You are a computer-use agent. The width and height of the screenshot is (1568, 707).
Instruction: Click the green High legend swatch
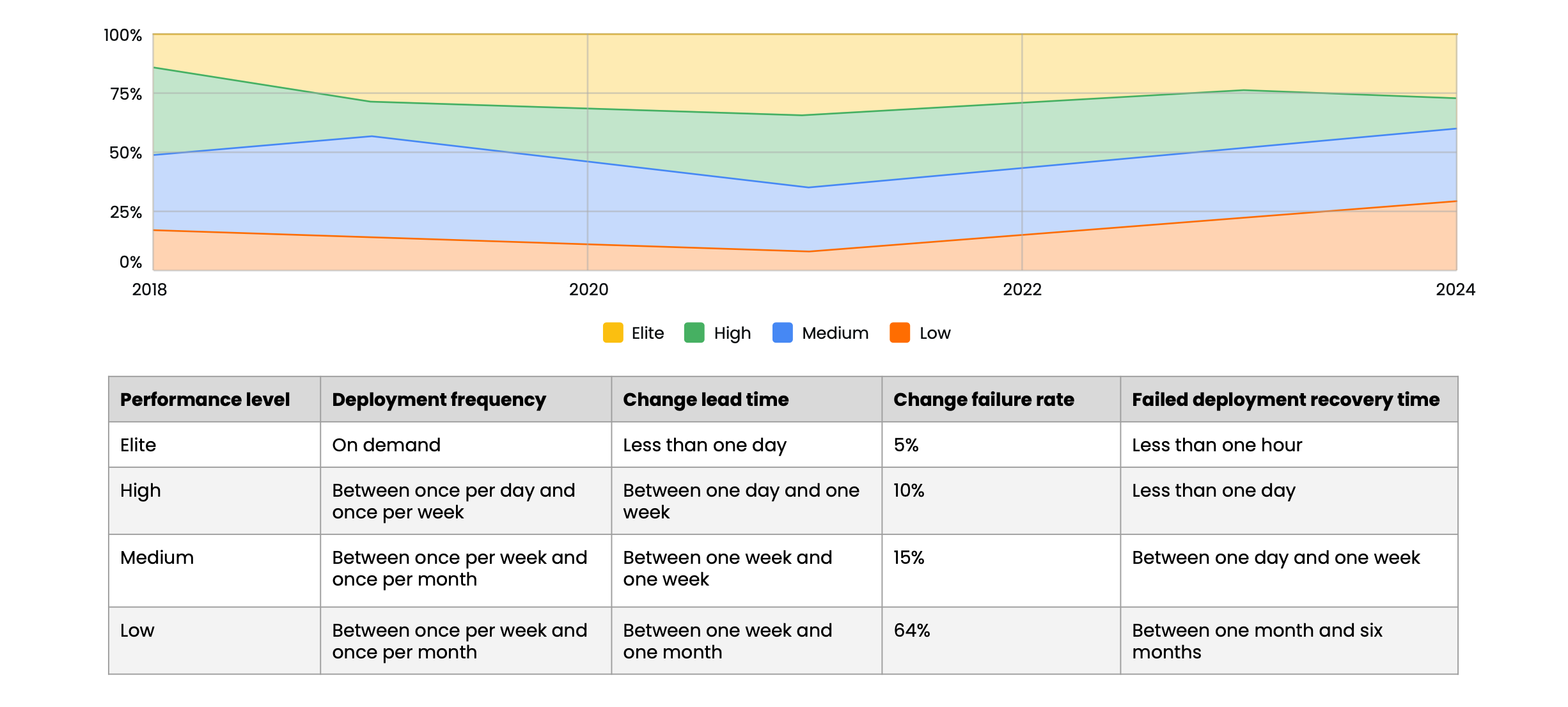click(694, 333)
